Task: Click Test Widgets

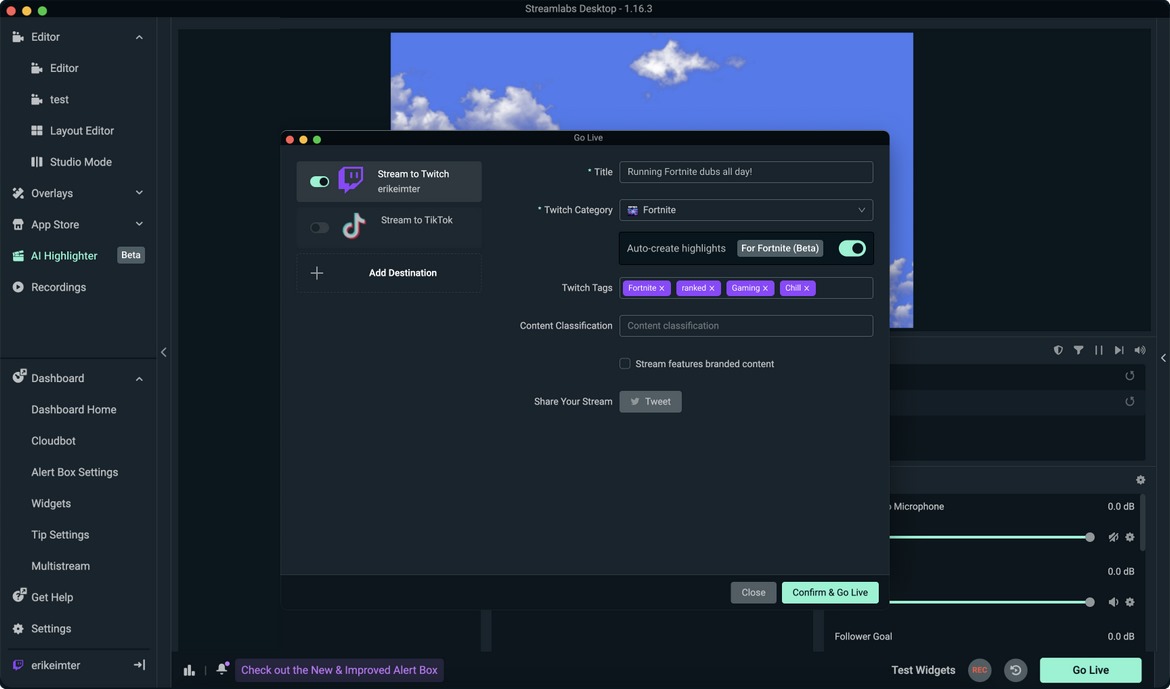Action: point(923,670)
